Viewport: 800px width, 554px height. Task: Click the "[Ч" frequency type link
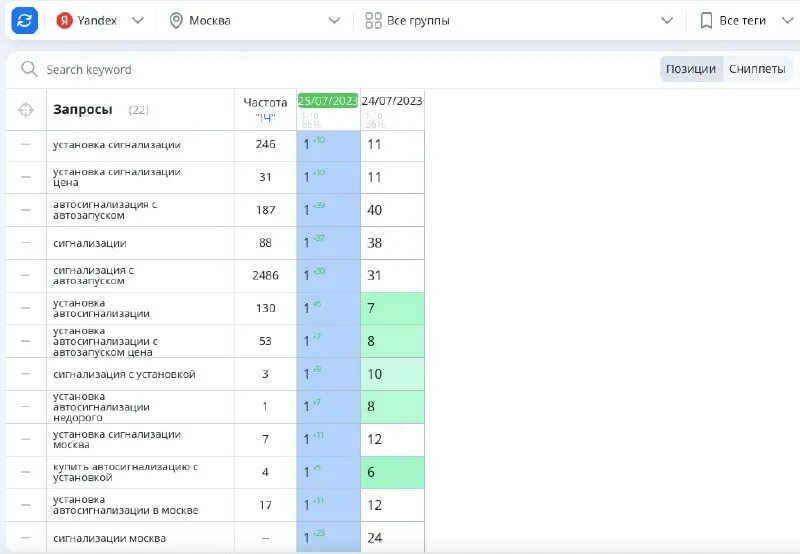(265, 118)
